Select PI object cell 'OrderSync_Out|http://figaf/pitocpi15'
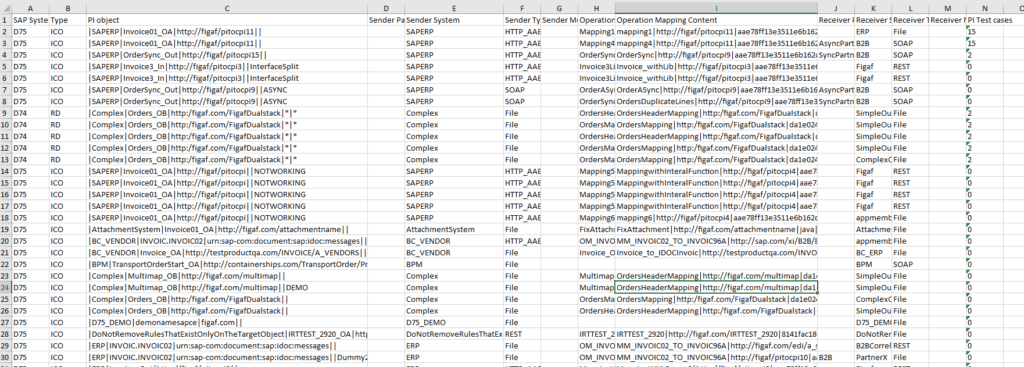 227,54
